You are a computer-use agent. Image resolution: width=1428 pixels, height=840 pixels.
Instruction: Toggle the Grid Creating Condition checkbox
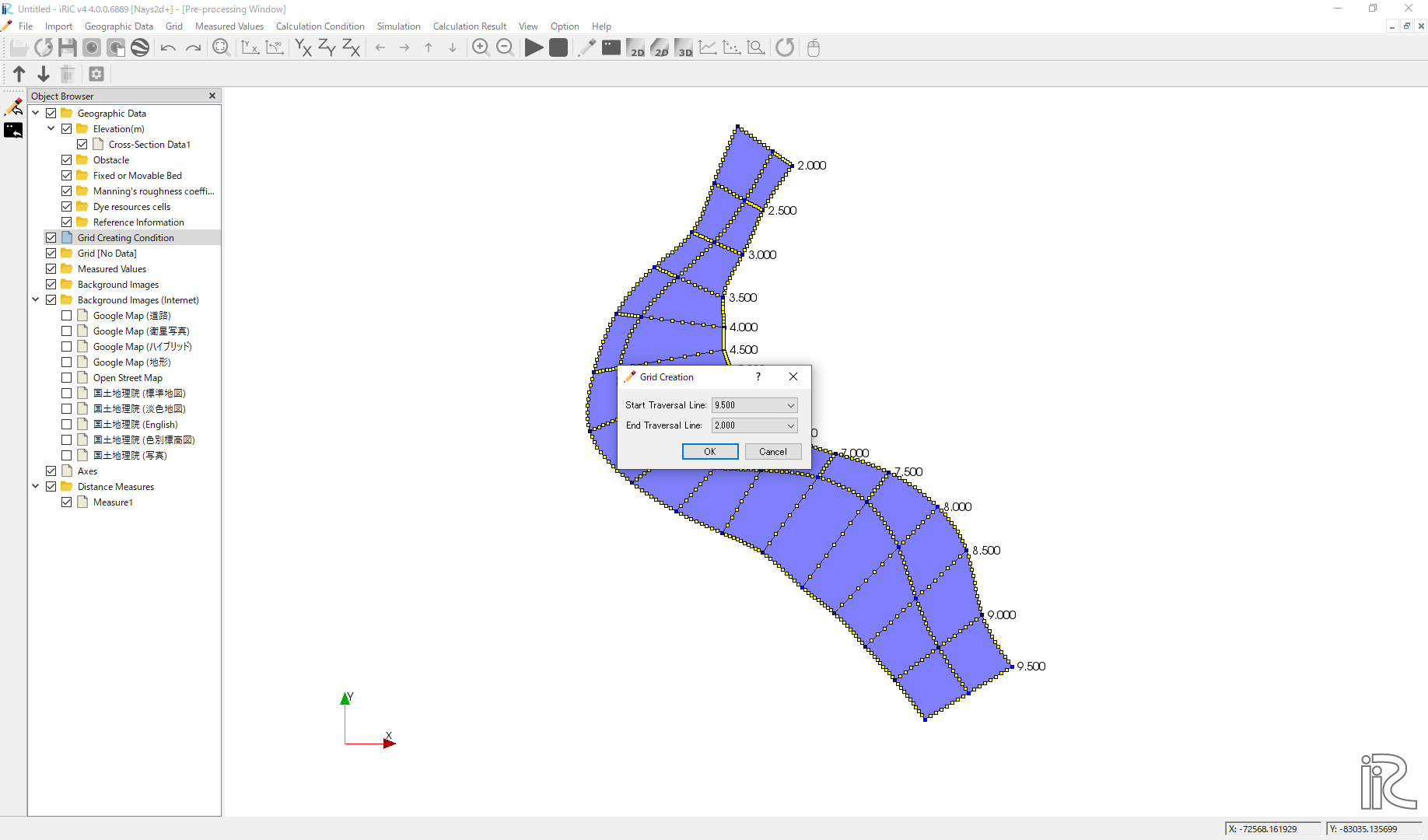click(x=51, y=238)
